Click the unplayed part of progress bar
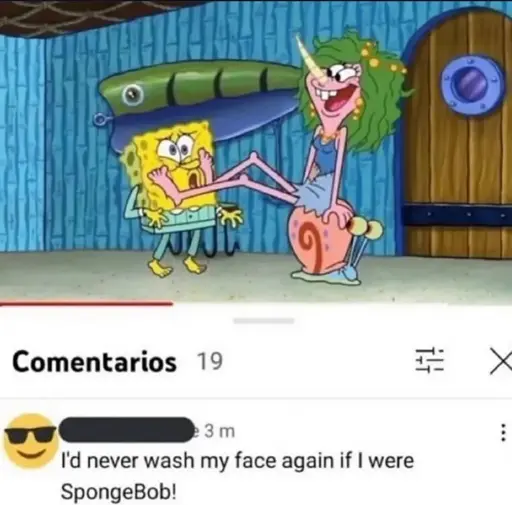This screenshot has width=512, height=505. [342, 304]
